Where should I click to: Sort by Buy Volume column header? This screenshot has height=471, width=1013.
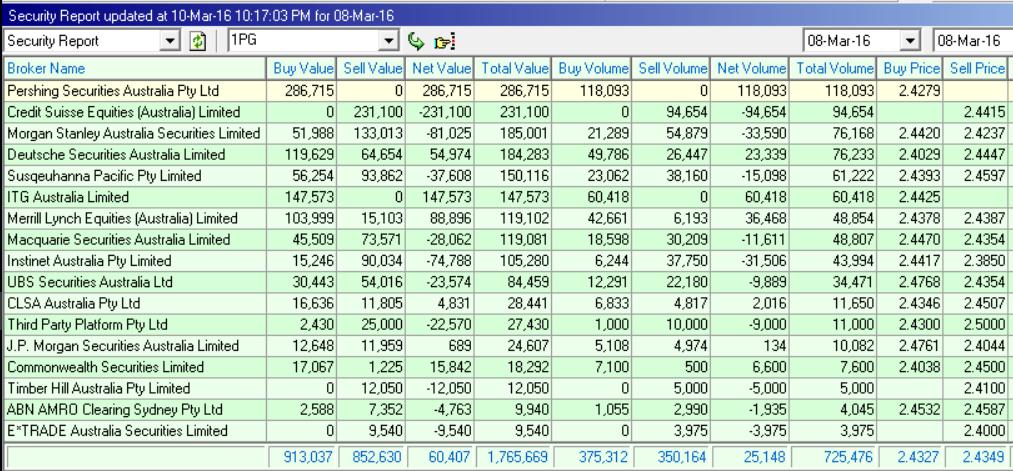click(x=590, y=68)
